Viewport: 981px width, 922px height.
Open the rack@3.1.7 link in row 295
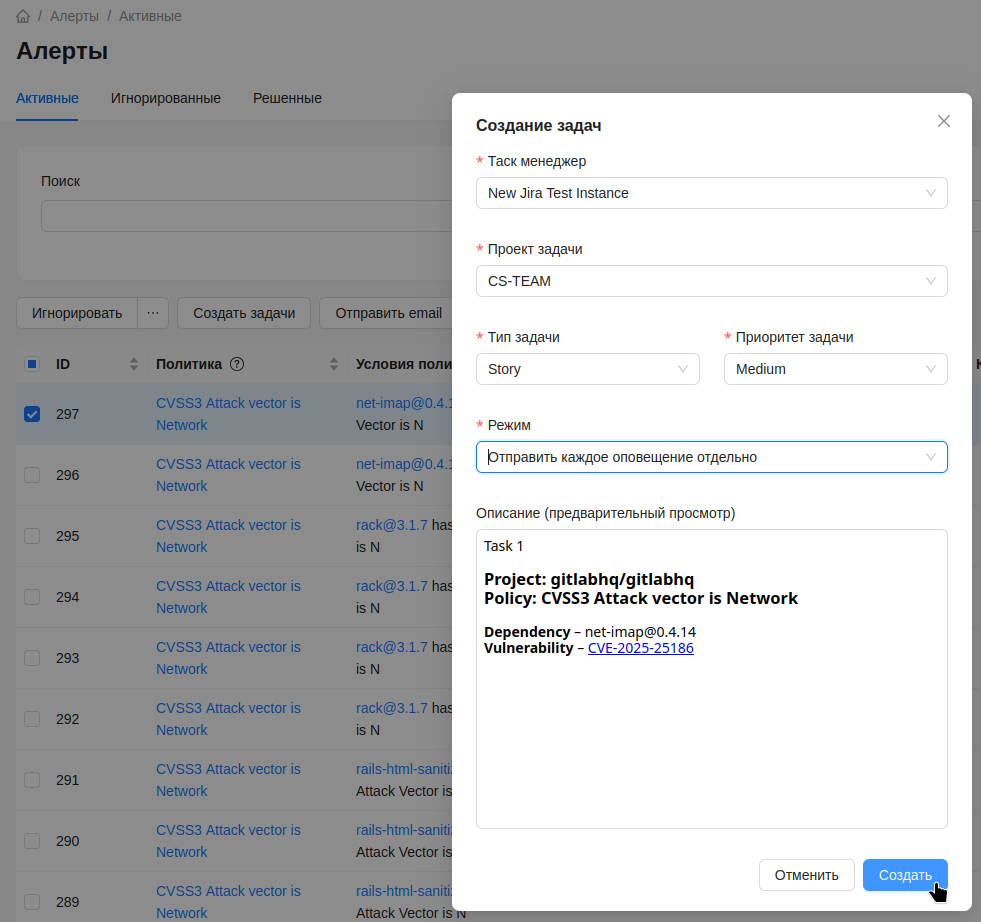tap(392, 525)
